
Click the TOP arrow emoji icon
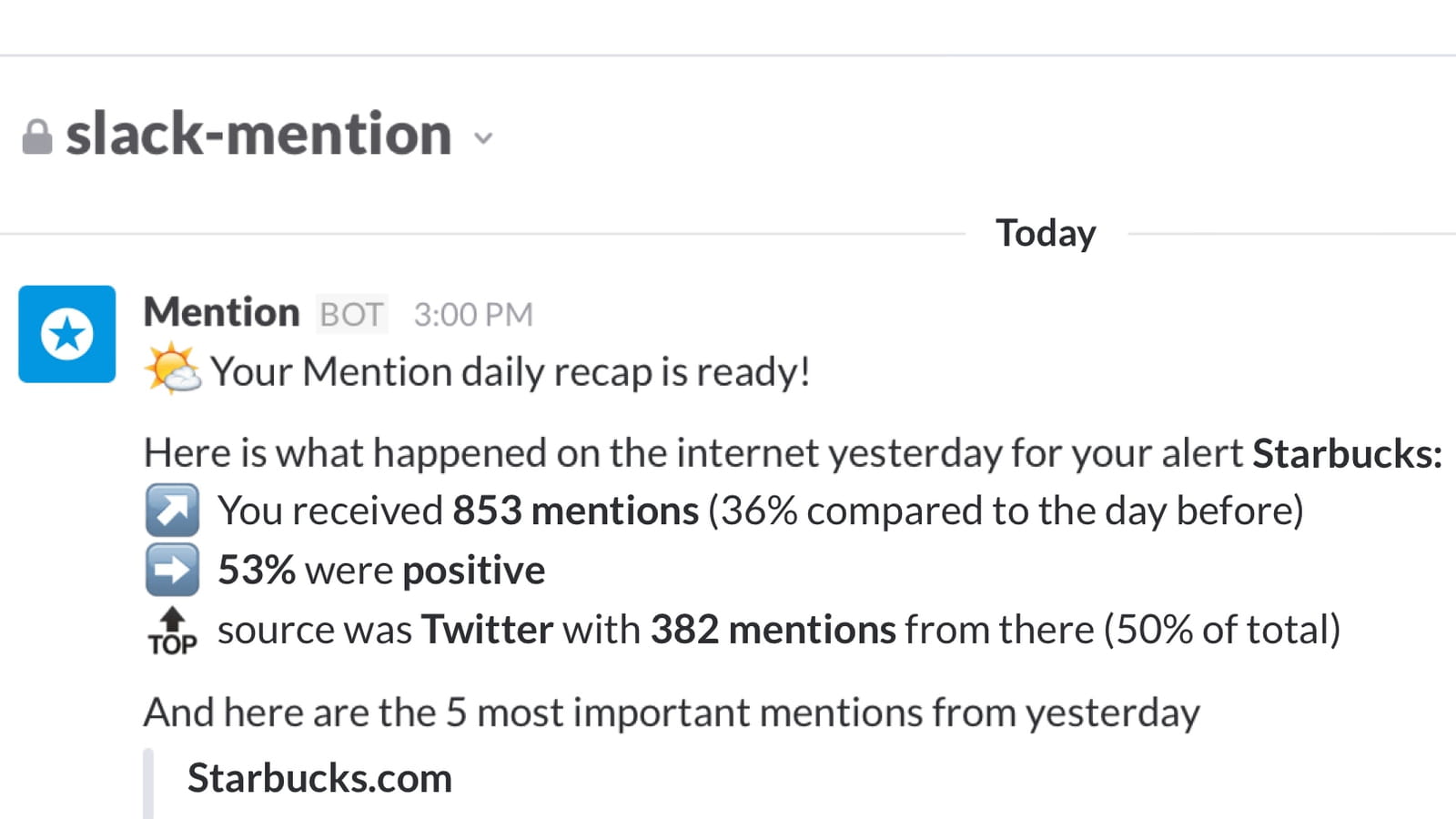172,631
